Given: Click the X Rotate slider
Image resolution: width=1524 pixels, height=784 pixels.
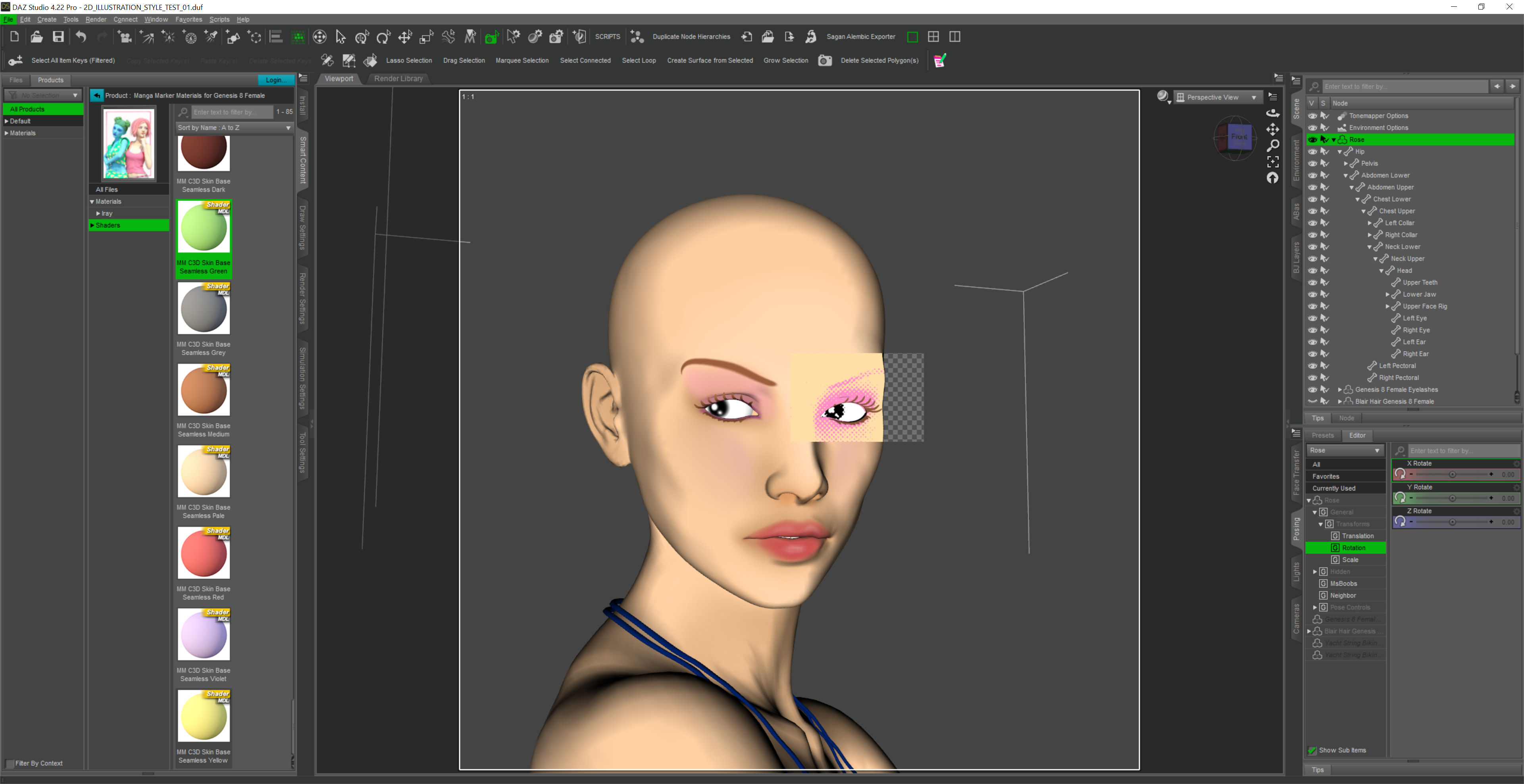Looking at the screenshot, I should (1452, 474).
